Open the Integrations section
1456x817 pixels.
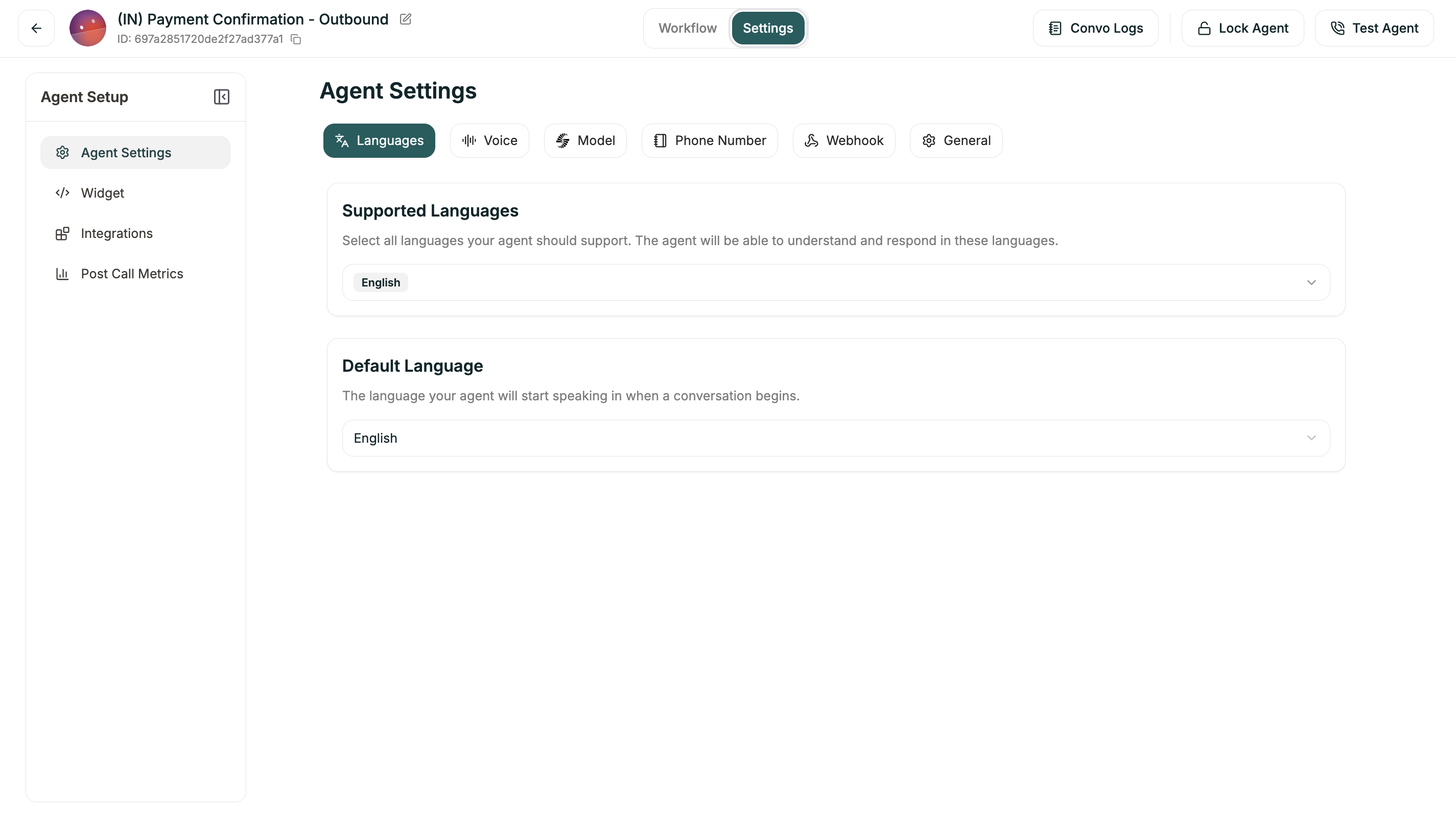click(116, 233)
